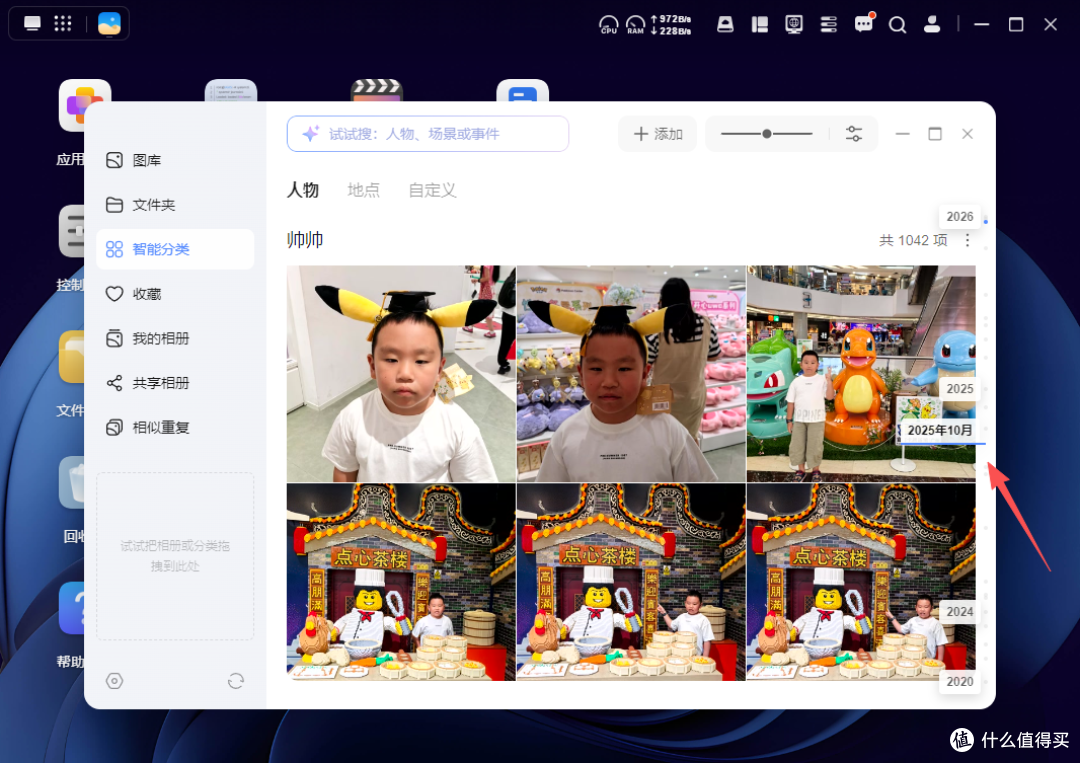The width and height of the screenshot is (1080, 763).
Task: Jump to 2024 on the timeline
Action: pyautogui.click(x=959, y=612)
